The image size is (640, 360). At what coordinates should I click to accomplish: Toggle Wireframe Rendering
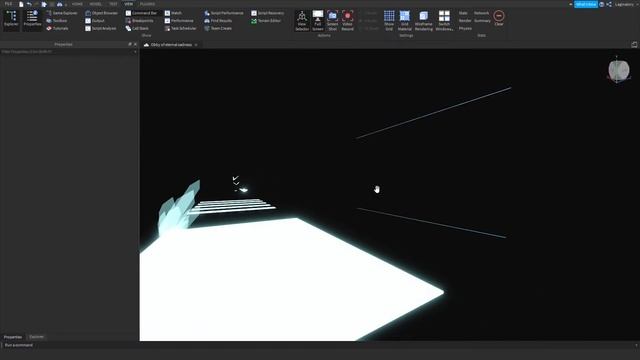424,21
